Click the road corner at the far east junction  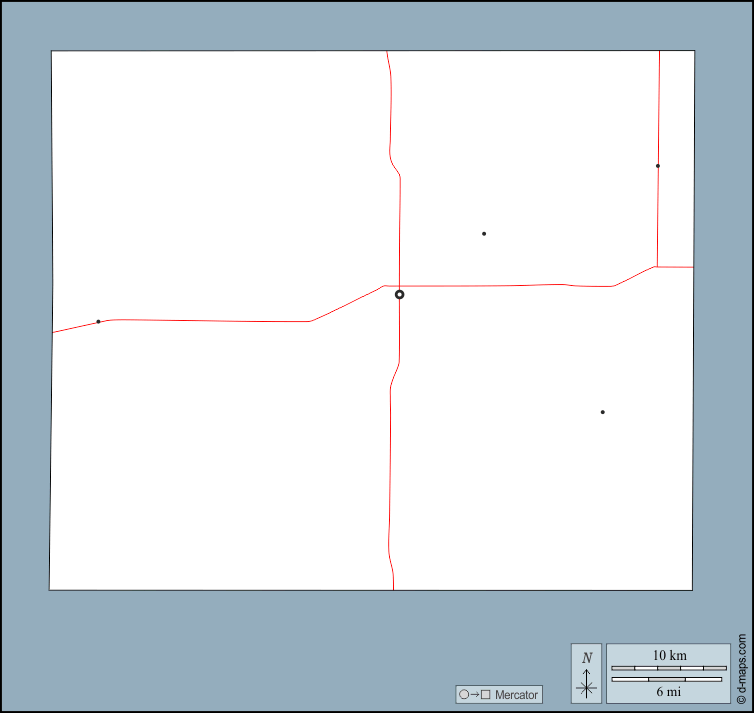[657, 266]
